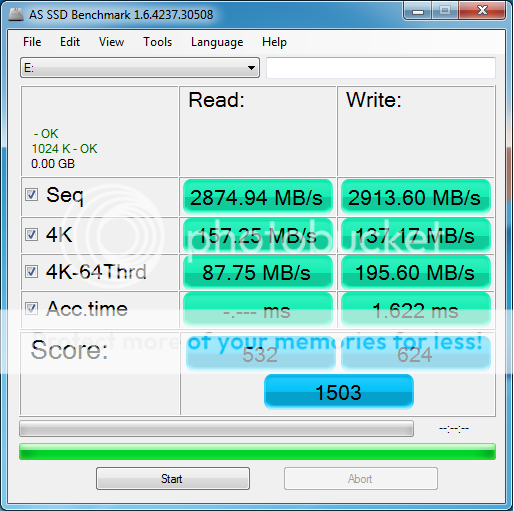
Task: Uncheck the 4K test checkbox
Action: (31, 235)
